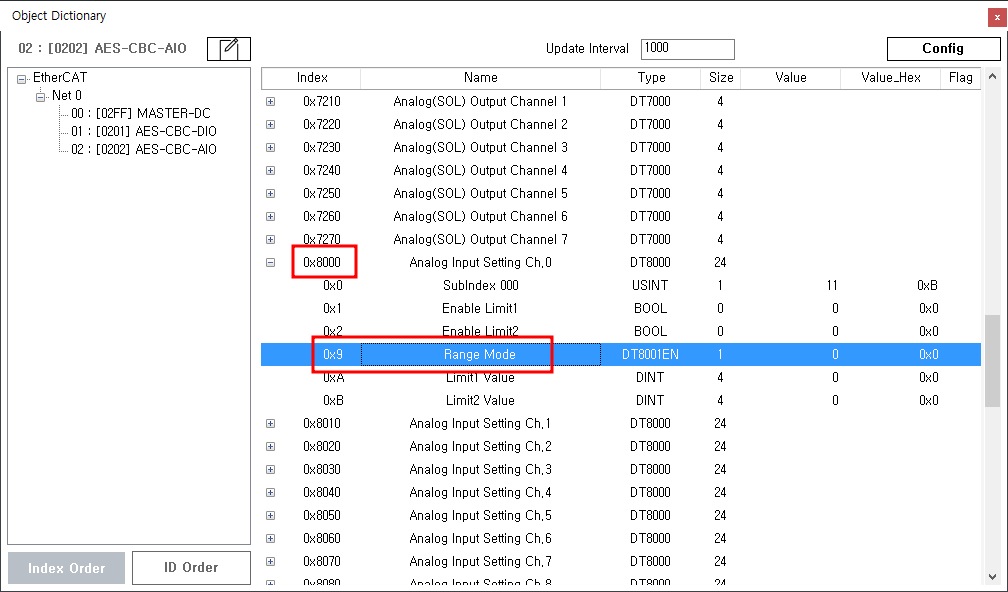
Task: Click the edit pencil icon beside device name
Action: (228, 48)
